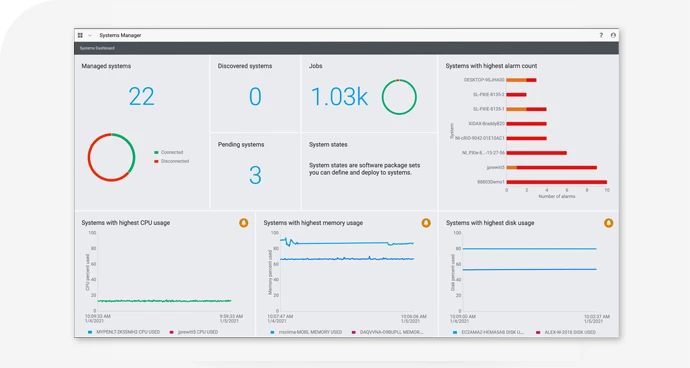The width and height of the screenshot is (690, 368).
Task: Click the Number of alarms axis label
Action: 557,196
